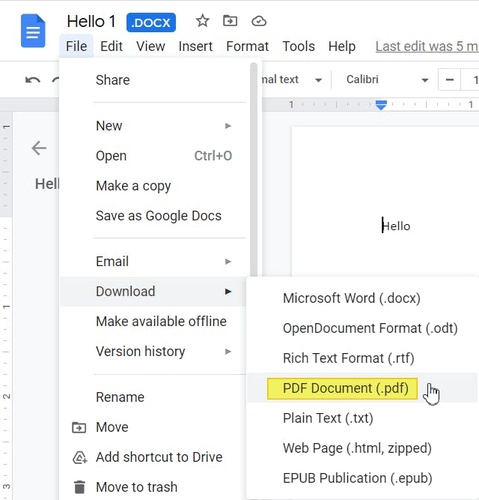479x500 pixels.
Task: Open the Help menu
Action: [x=342, y=46]
